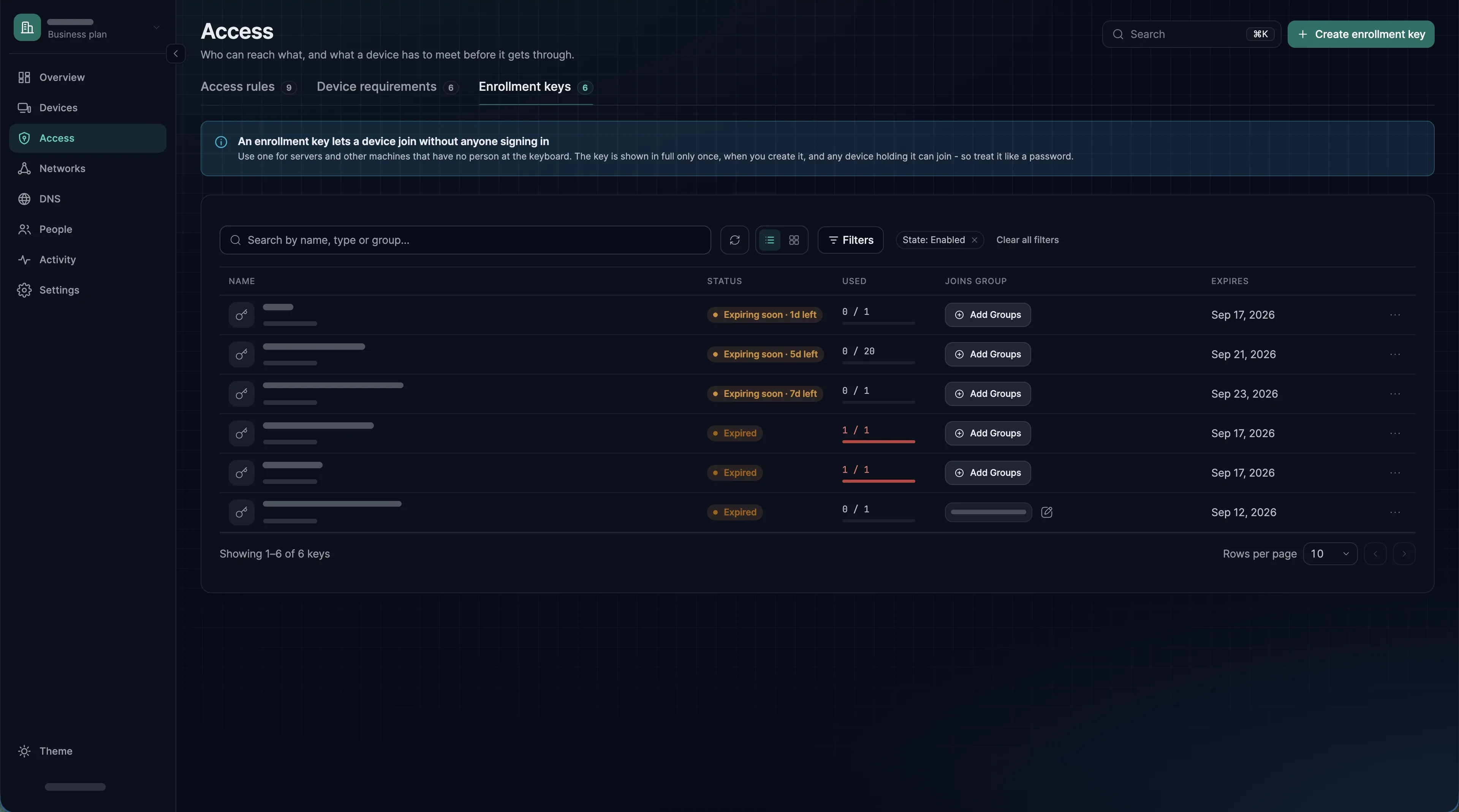
Task: Click Create enrollment key button
Action: [1361, 34]
